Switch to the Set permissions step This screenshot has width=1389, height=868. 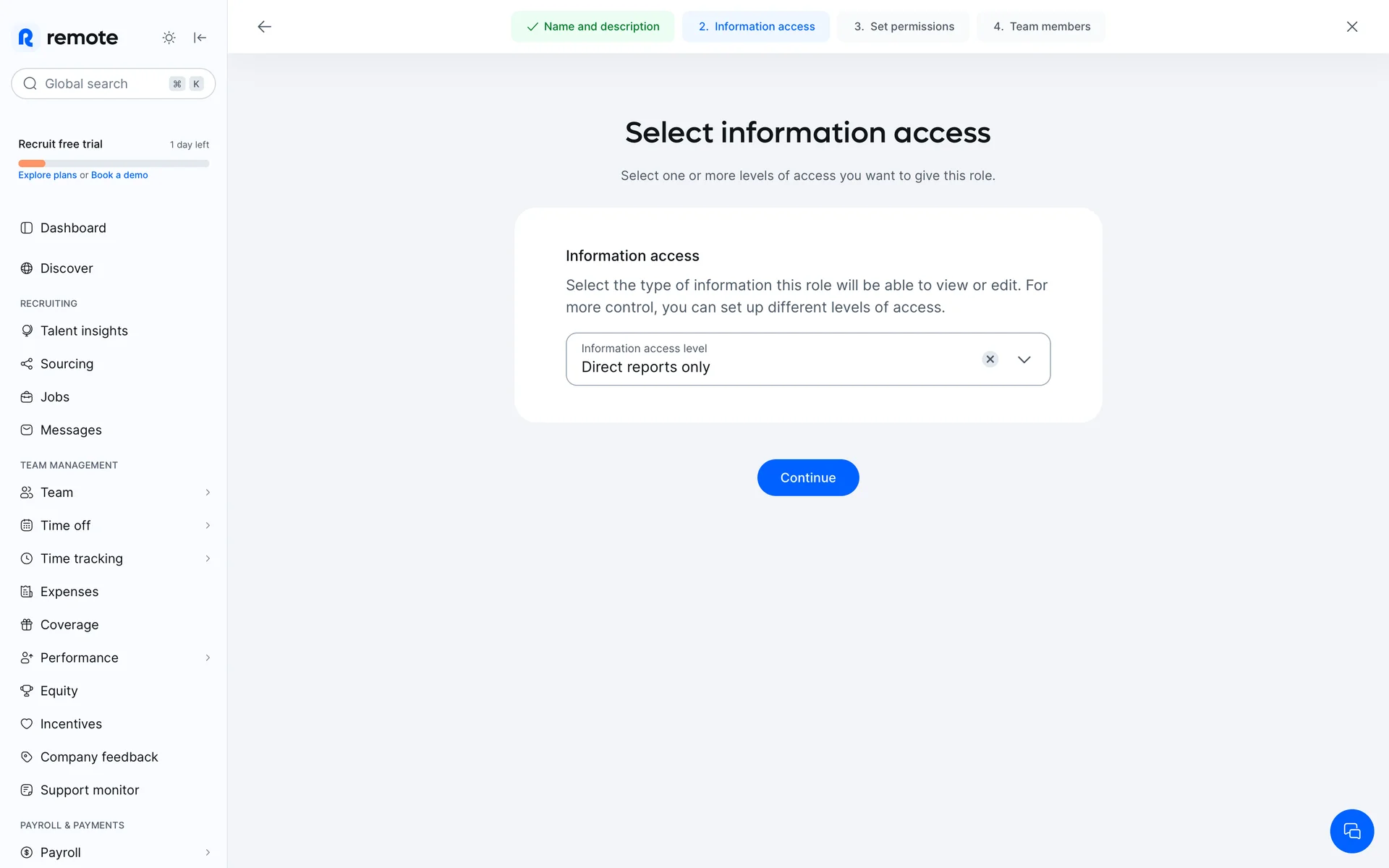tap(904, 27)
